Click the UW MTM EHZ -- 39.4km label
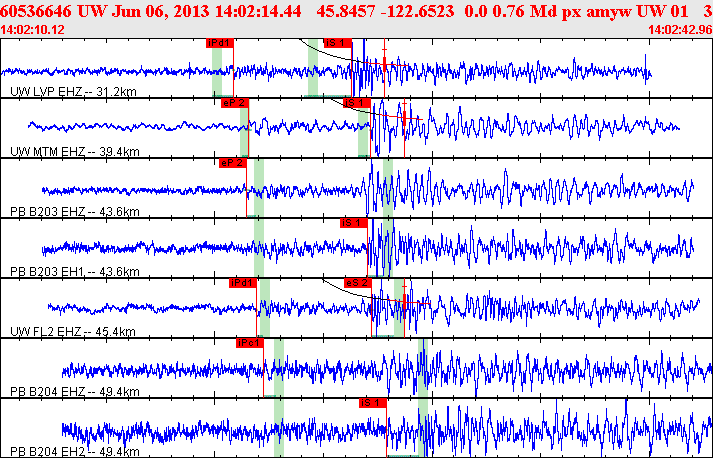 click(x=75, y=151)
